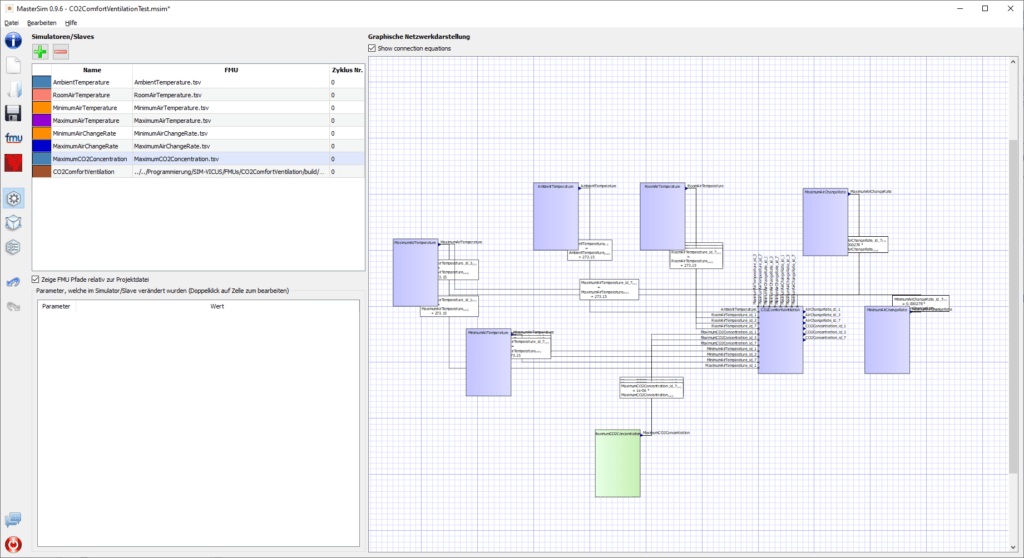Toggle 'Zeige FMU Pfade relativ zur Projektdatei'

click(x=35, y=280)
